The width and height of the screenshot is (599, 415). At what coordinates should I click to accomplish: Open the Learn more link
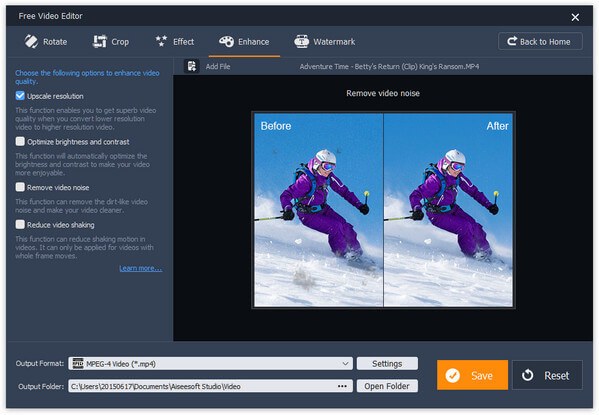pyautogui.click(x=141, y=268)
